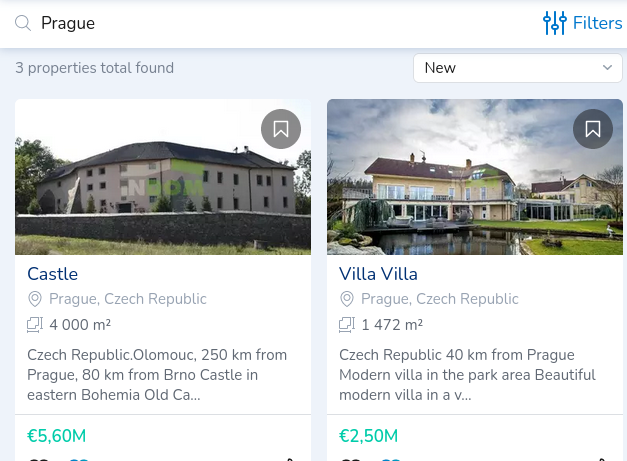Click the Castle €5,60M price
This screenshot has height=461, width=627.
(56, 436)
